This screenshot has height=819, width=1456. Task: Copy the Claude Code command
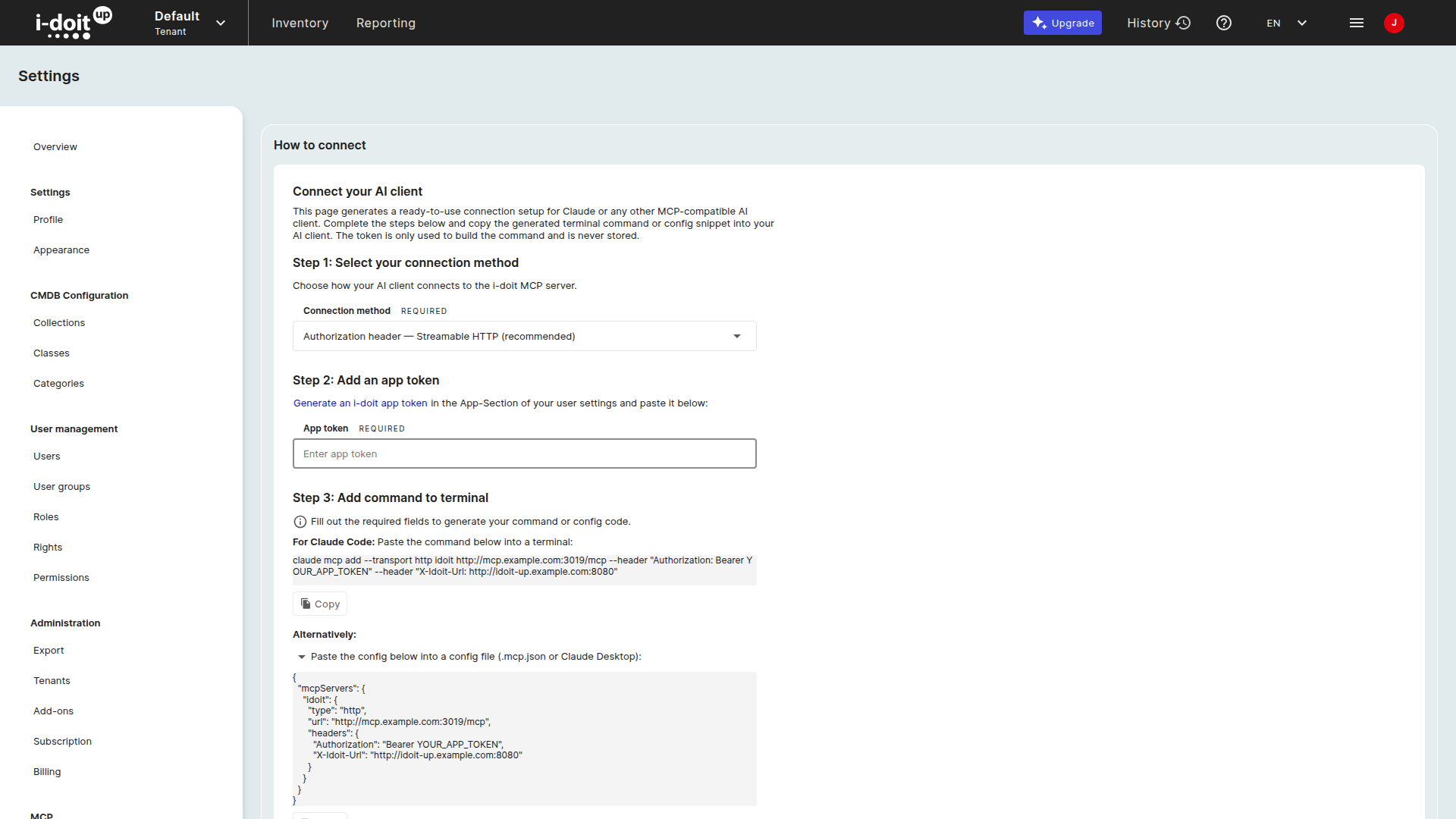(x=320, y=604)
